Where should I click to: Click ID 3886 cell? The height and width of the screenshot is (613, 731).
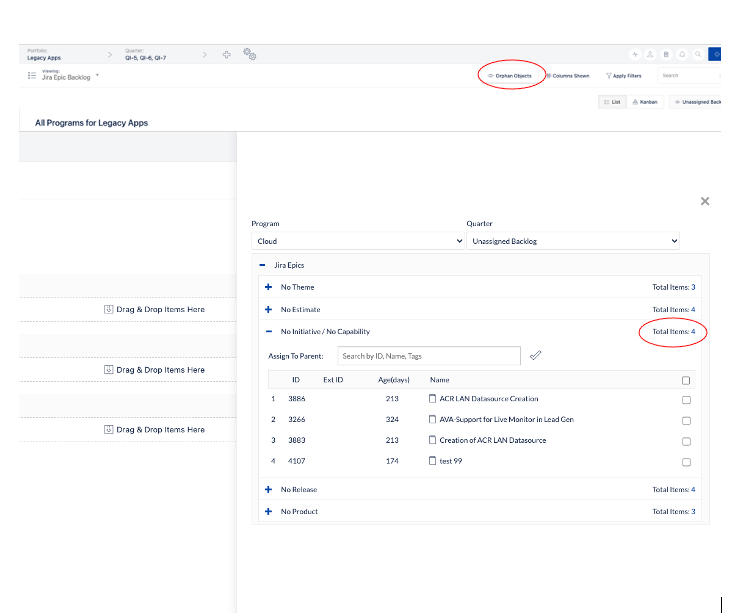(x=297, y=399)
